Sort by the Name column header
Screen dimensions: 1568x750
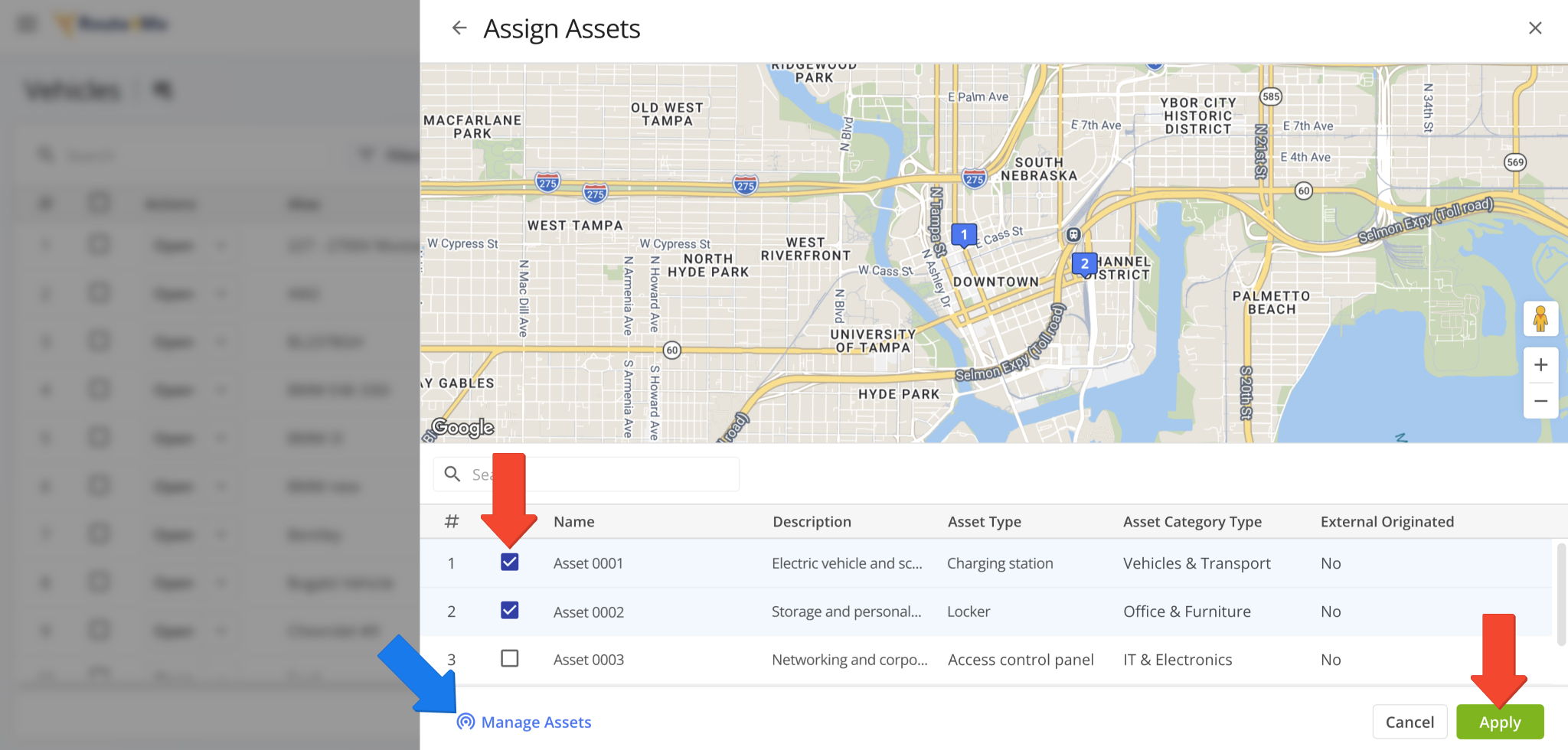pyautogui.click(x=573, y=522)
